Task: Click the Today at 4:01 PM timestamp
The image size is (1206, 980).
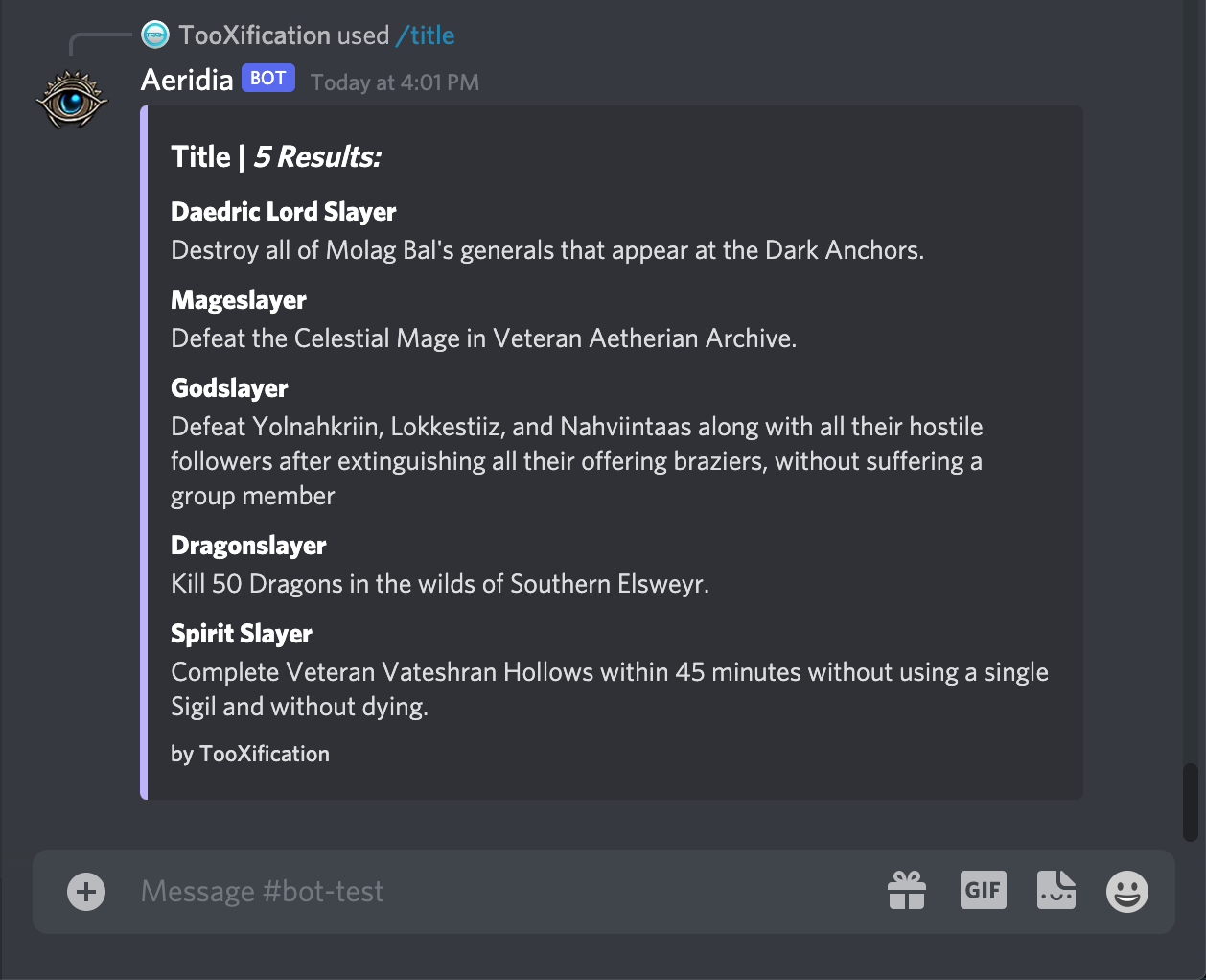Action: pos(395,82)
